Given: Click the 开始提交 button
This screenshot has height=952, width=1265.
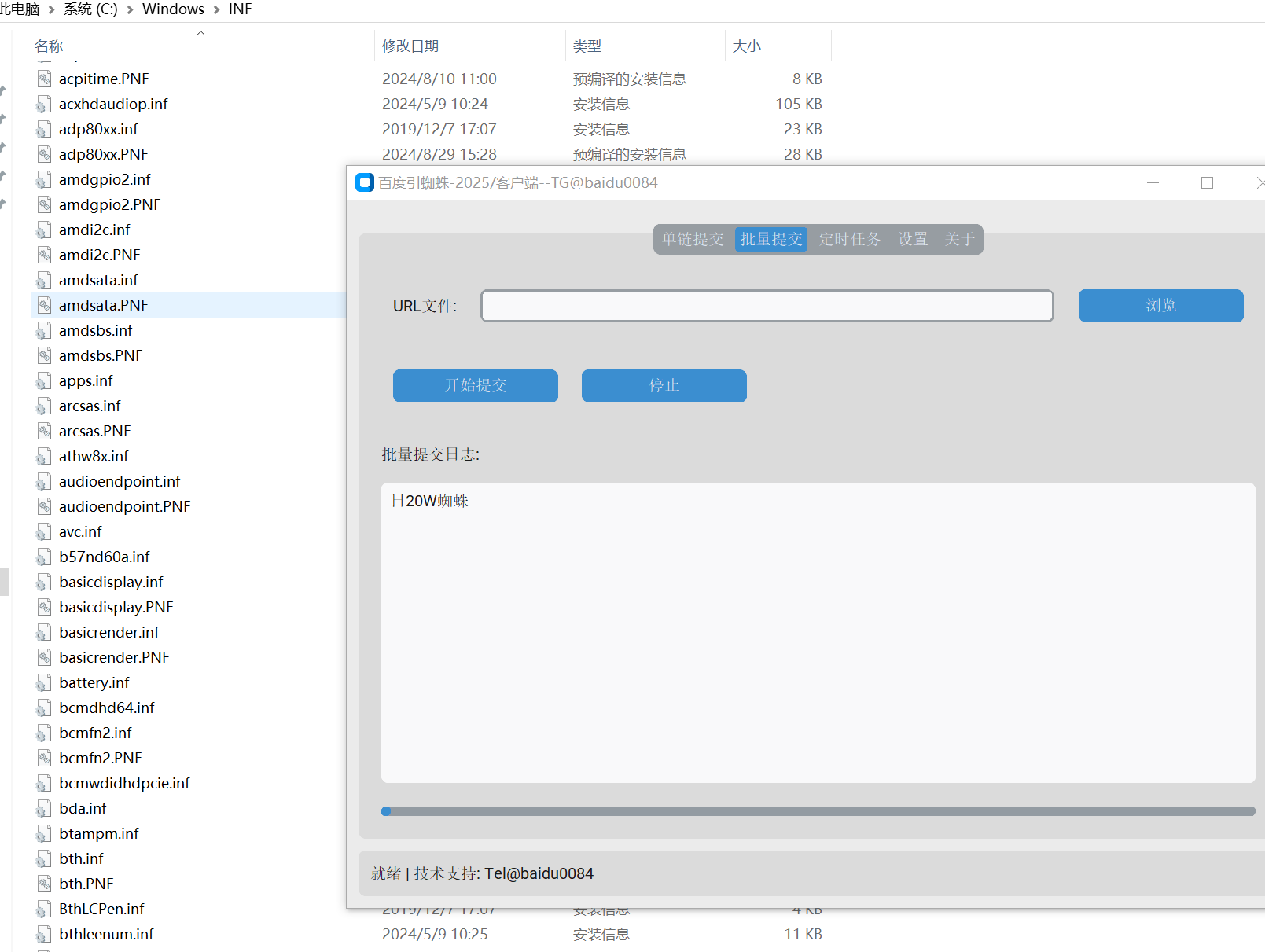Looking at the screenshot, I should 476,386.
